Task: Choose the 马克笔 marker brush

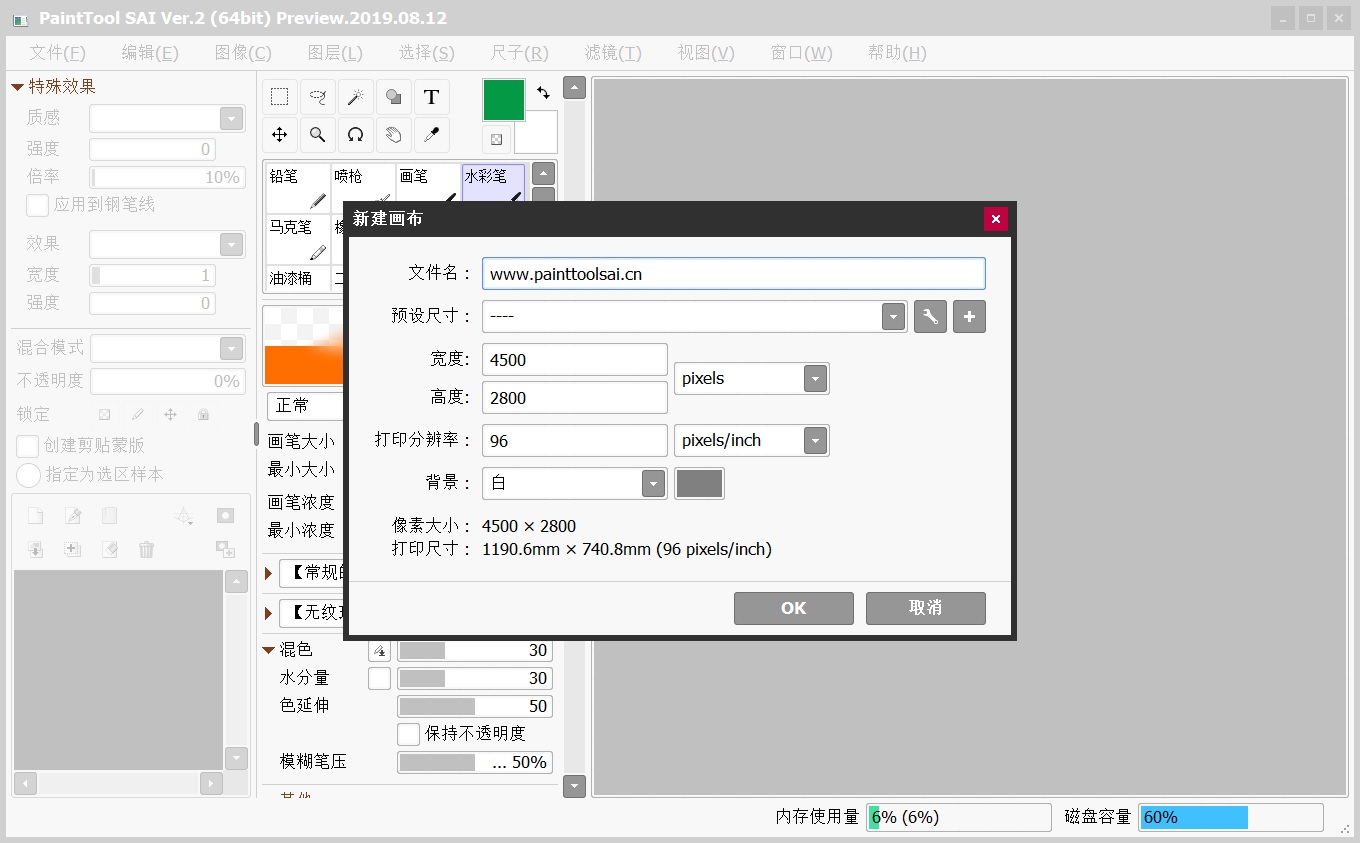Action: pos(298,240)
